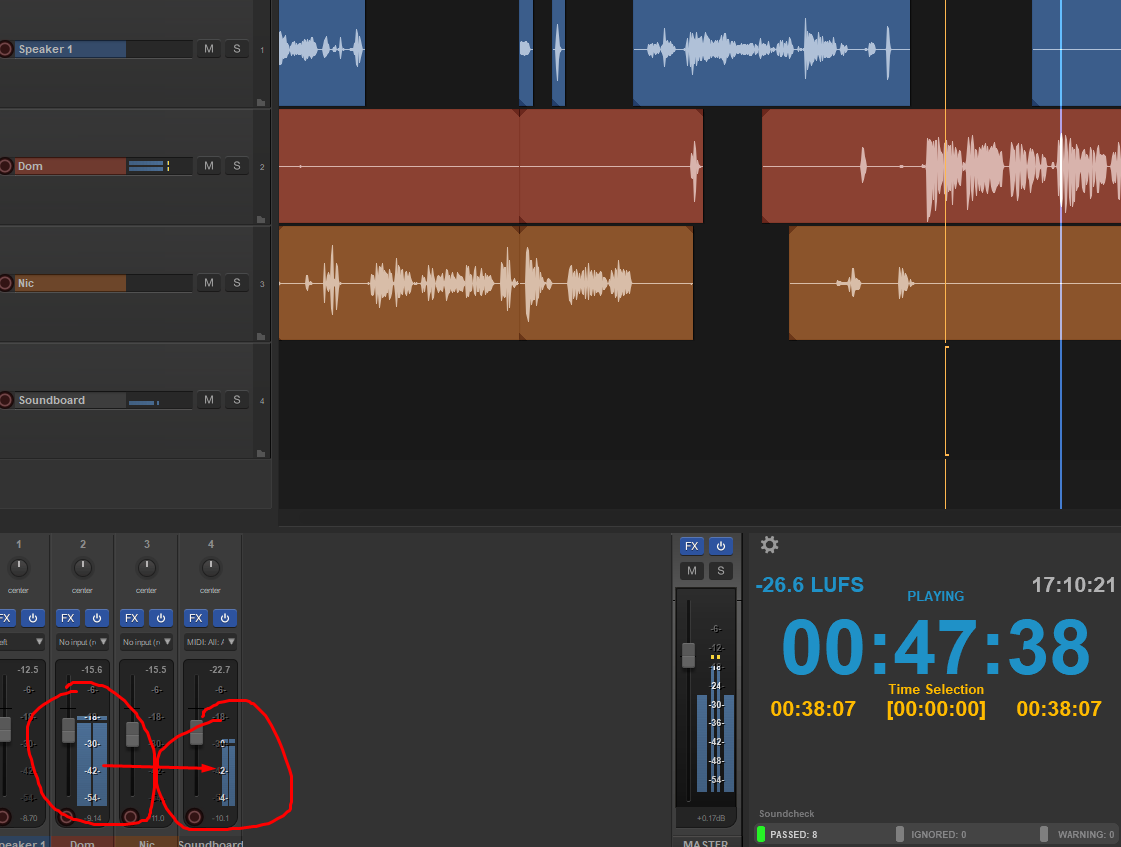The width and height of the screenshot is (1121, 847).
Task: Open the settings gear above the LUFS readout
Action: [x=769, y=545]
